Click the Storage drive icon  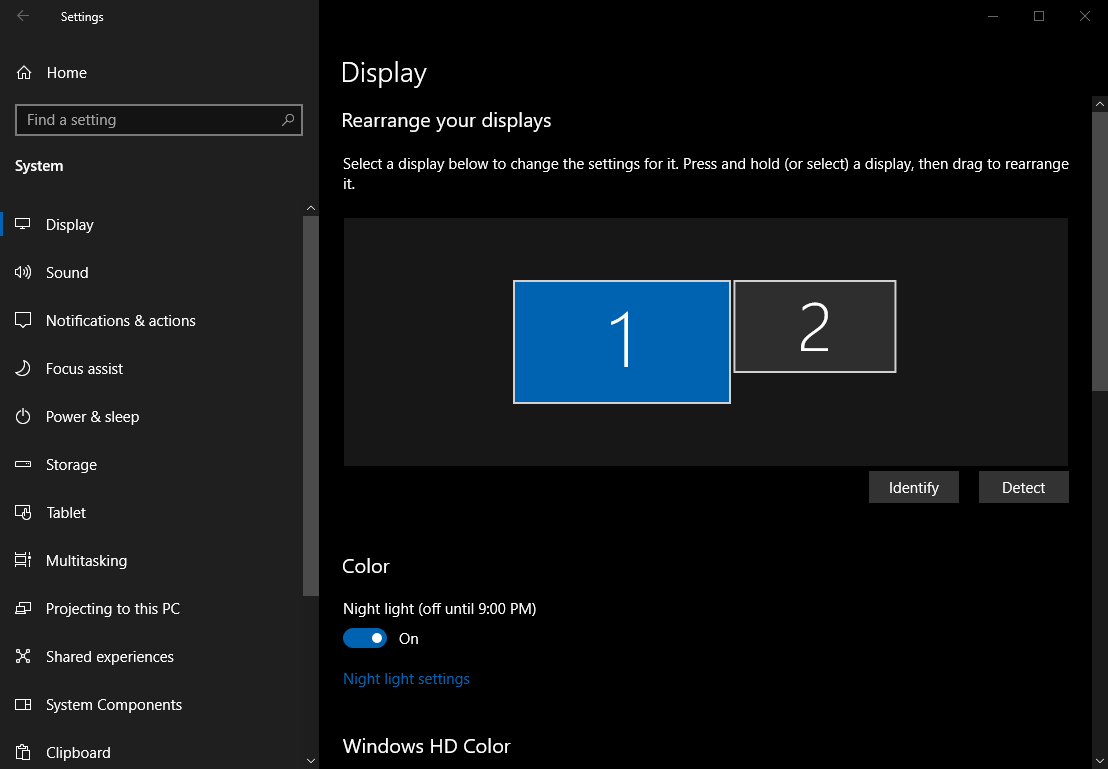coord(23,464)
